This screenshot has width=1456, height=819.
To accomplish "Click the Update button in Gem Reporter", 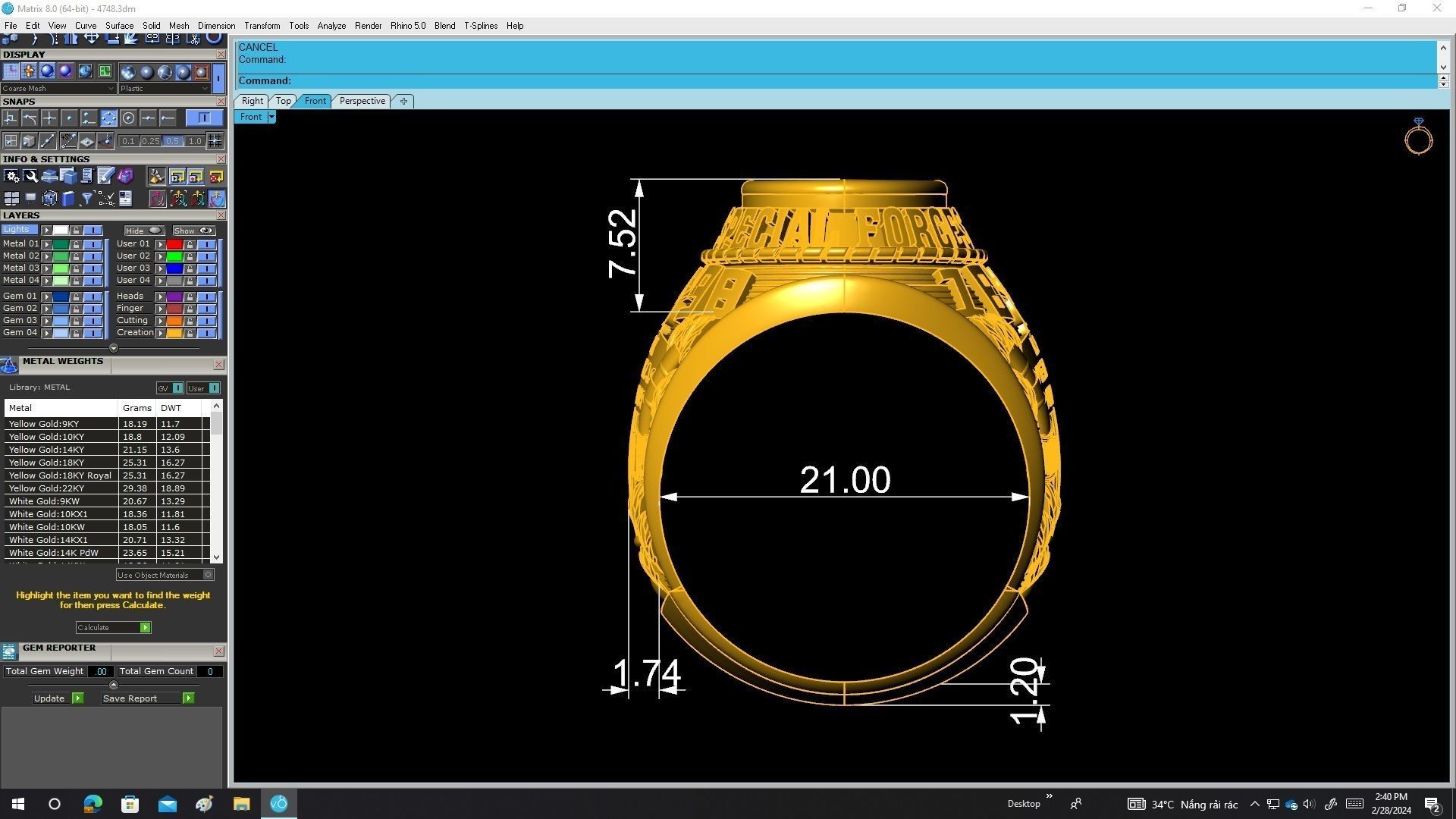I will (x=58, y=698).
